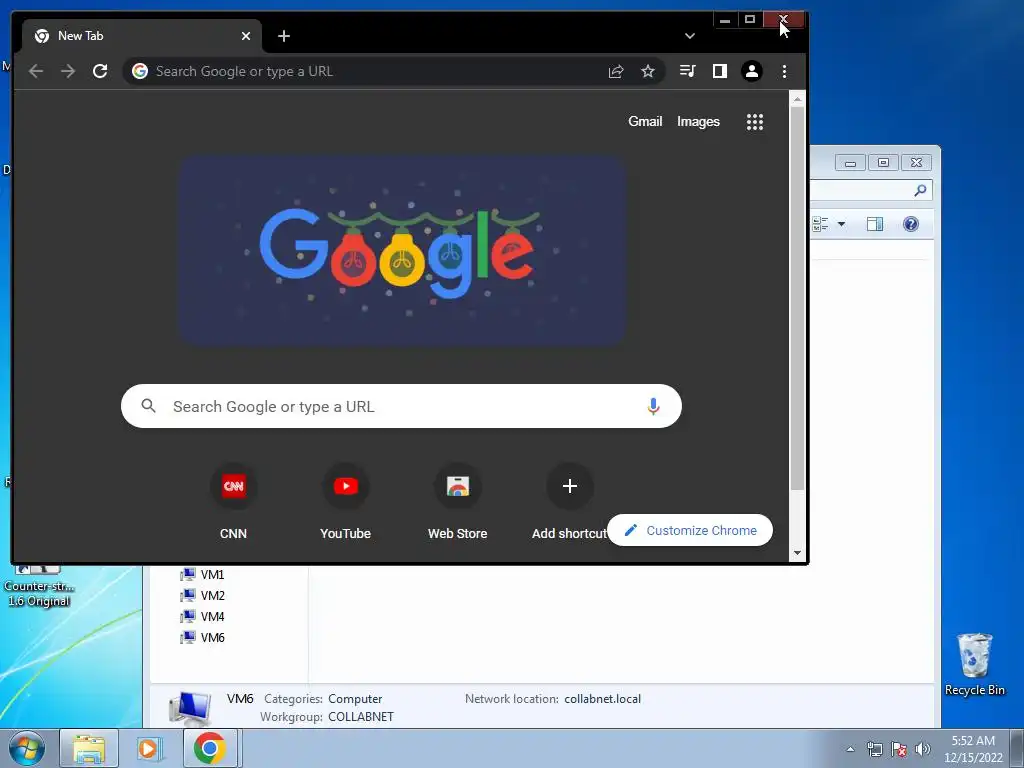This screenshot has height=768, width=1024.
Task: Reload the page in Chrome
Action: [x=100, y=71]
